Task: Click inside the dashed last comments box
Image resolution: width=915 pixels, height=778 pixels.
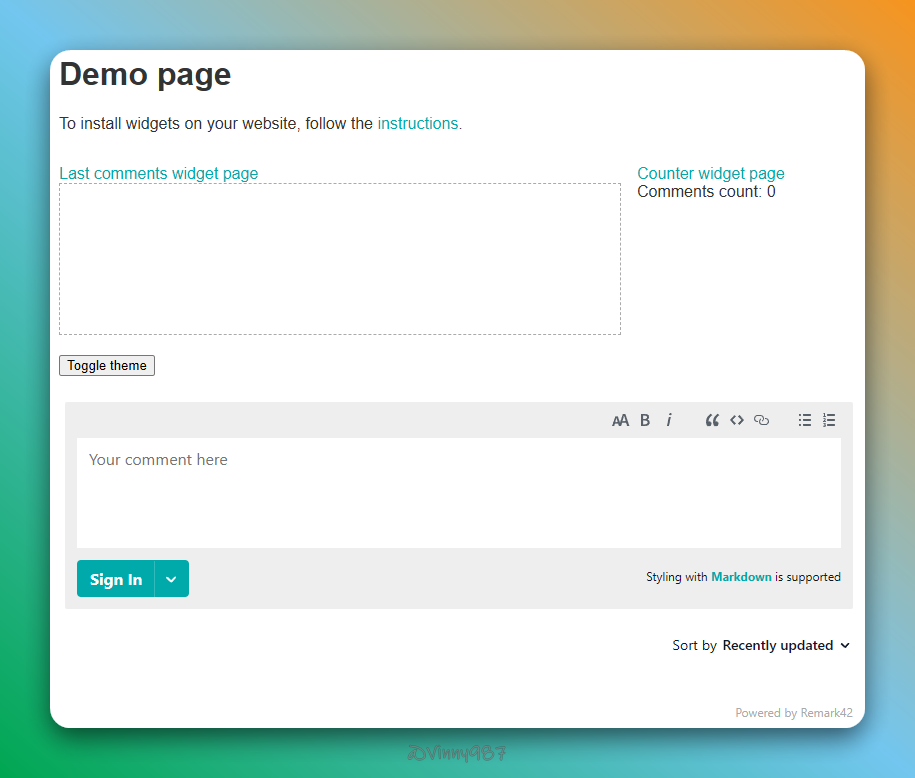Action: (339, 259)
